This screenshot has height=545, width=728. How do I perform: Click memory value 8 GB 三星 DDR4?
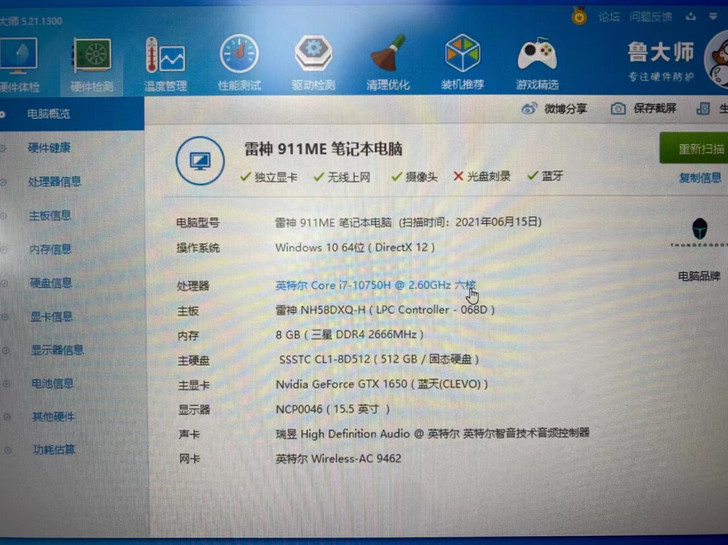[x=350, y=334]
